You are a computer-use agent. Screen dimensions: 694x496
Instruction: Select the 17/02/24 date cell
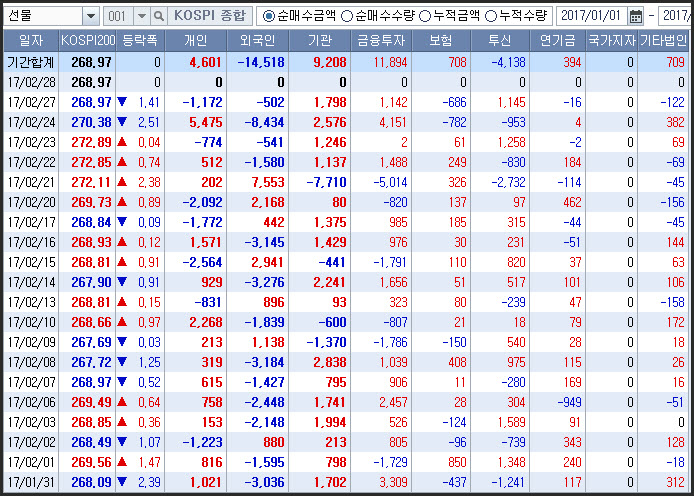(31, 122)
